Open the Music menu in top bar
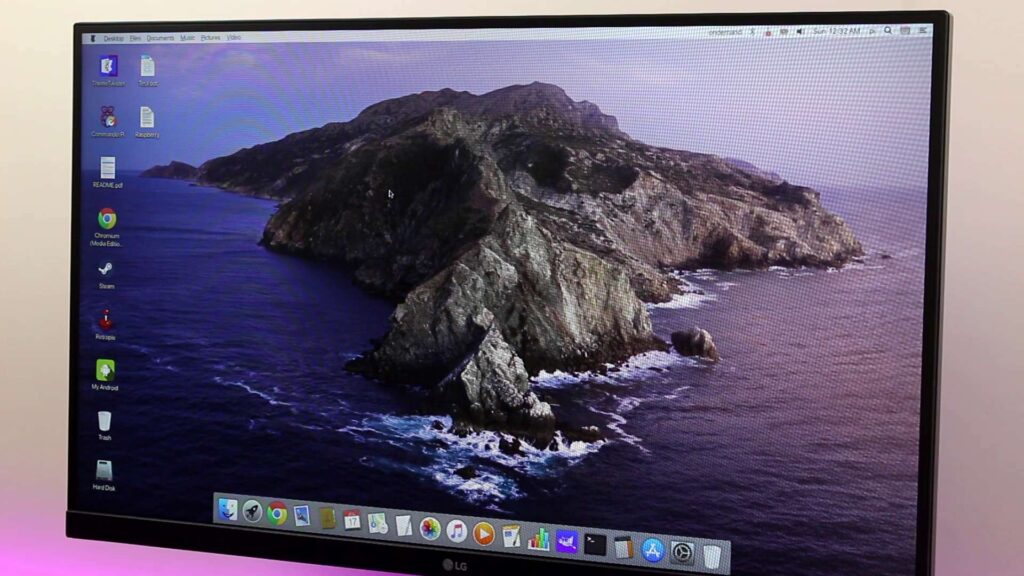This screenshot has width=1024, height=576. [187, 38]
